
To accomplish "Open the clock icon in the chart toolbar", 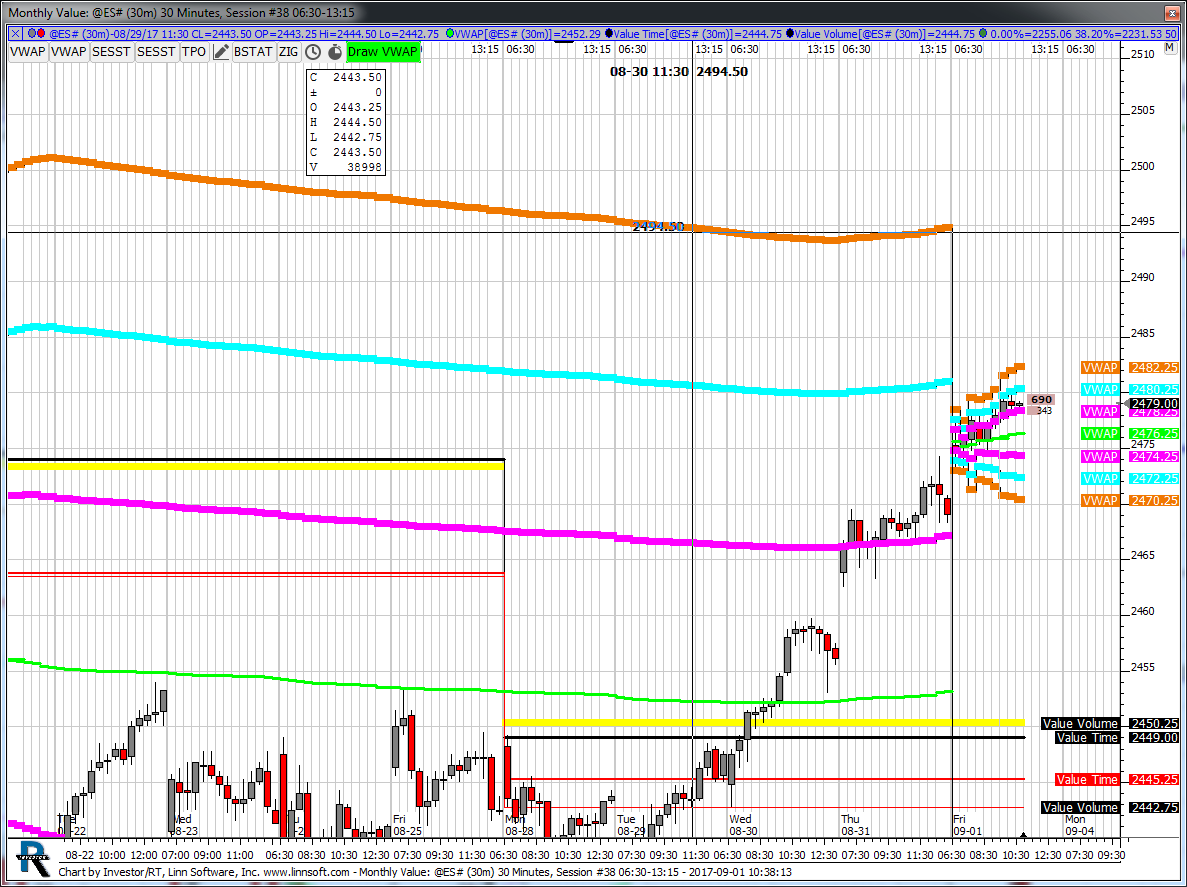I will point(313,51).
